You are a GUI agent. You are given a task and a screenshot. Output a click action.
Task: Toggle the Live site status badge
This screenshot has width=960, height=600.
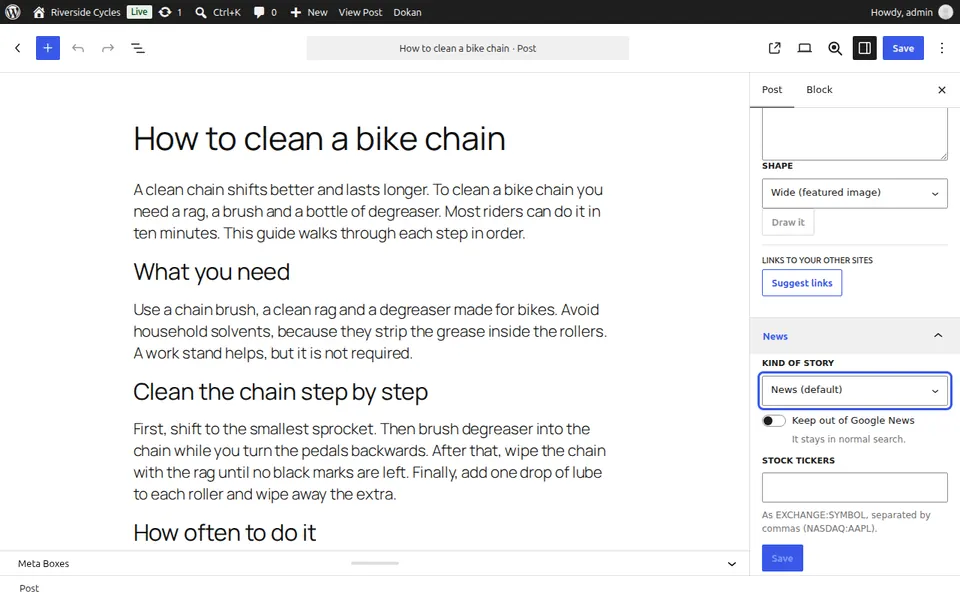139,12
